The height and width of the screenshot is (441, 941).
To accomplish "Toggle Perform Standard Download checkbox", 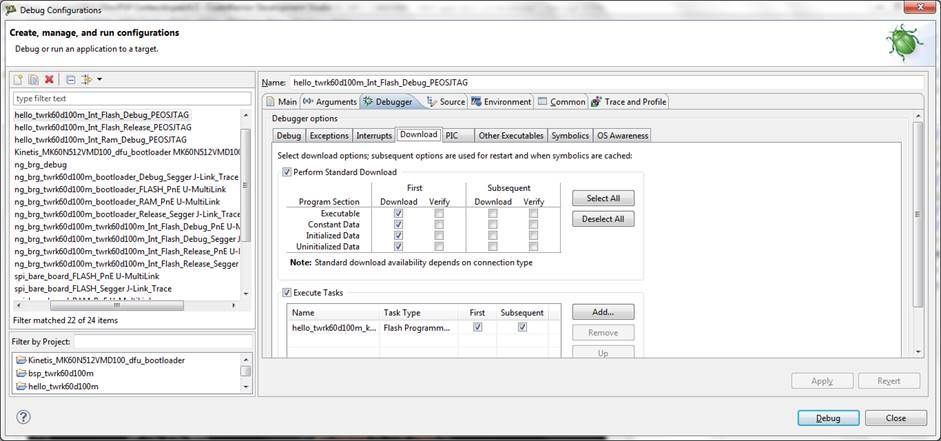I will (x=286, y=172).
